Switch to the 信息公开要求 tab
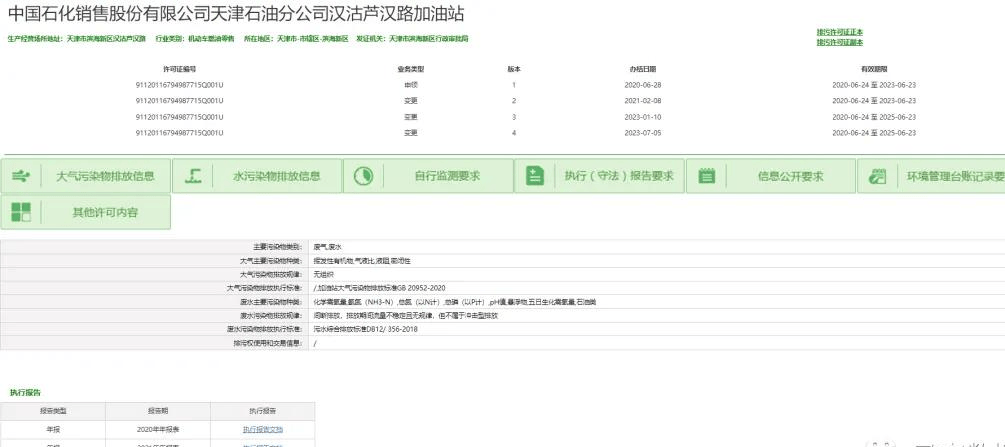Image resolution: width=1005 pixels, height=447 pixels. pyautogui.click(x=771, y=176)
